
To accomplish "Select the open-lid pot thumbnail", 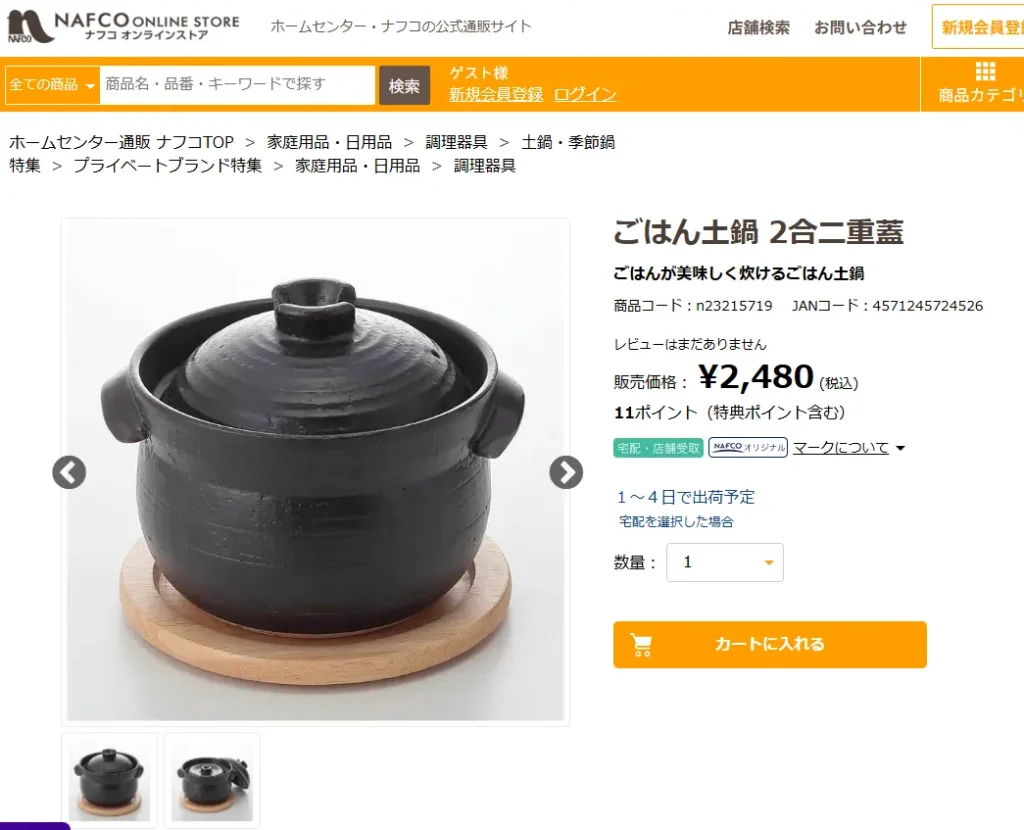I will [212, 781].
